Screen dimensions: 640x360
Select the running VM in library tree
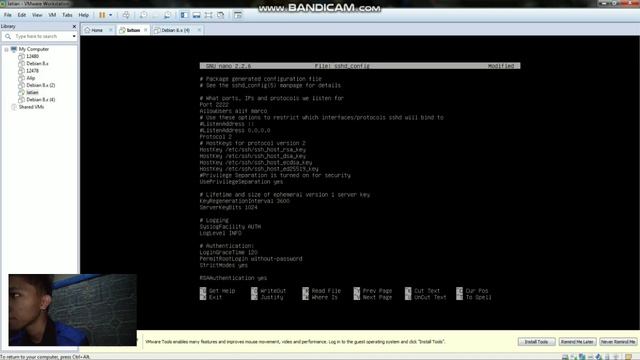(x=32, y=93)
